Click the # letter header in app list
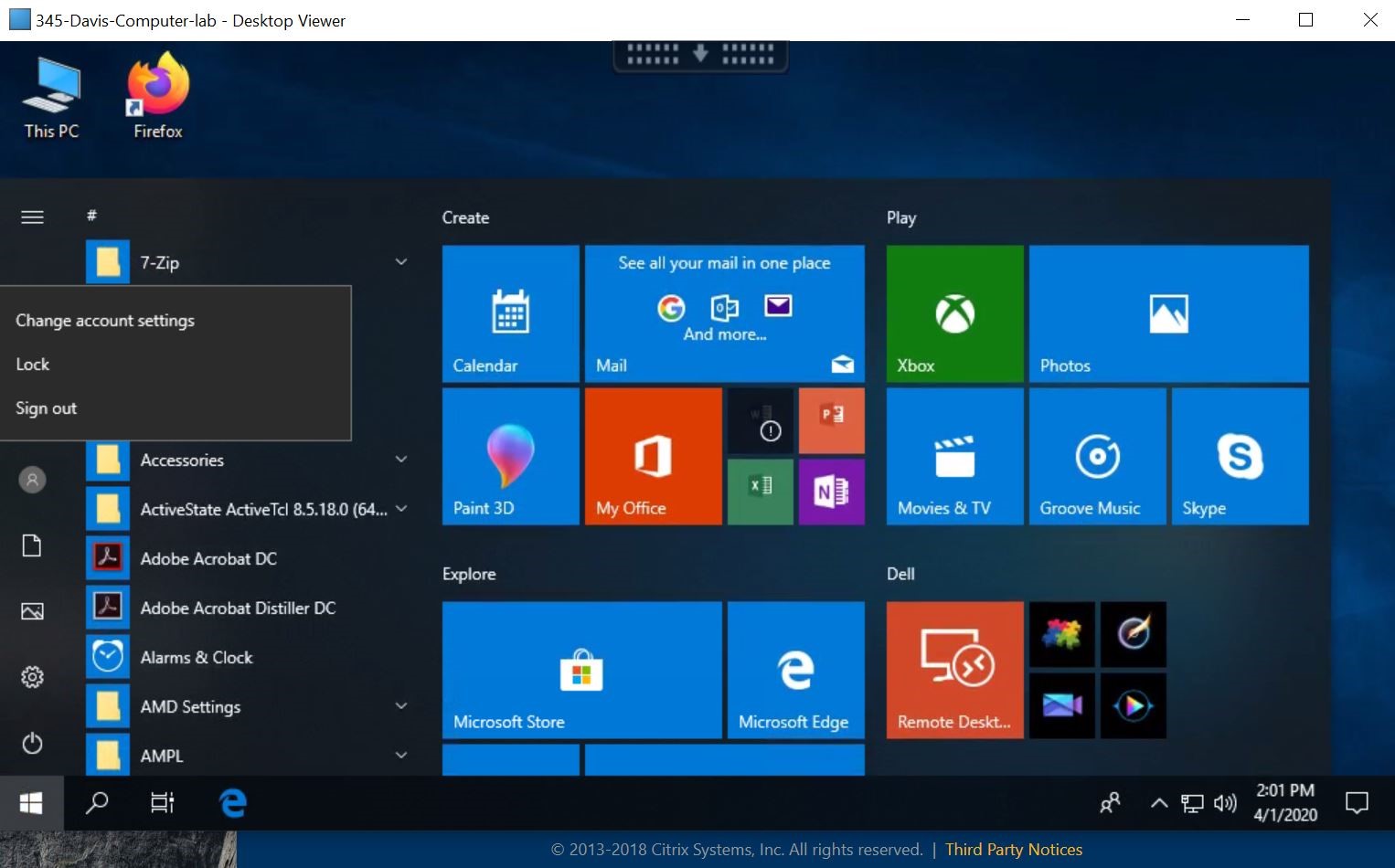The image size is (1395, 868). (91, 216)
